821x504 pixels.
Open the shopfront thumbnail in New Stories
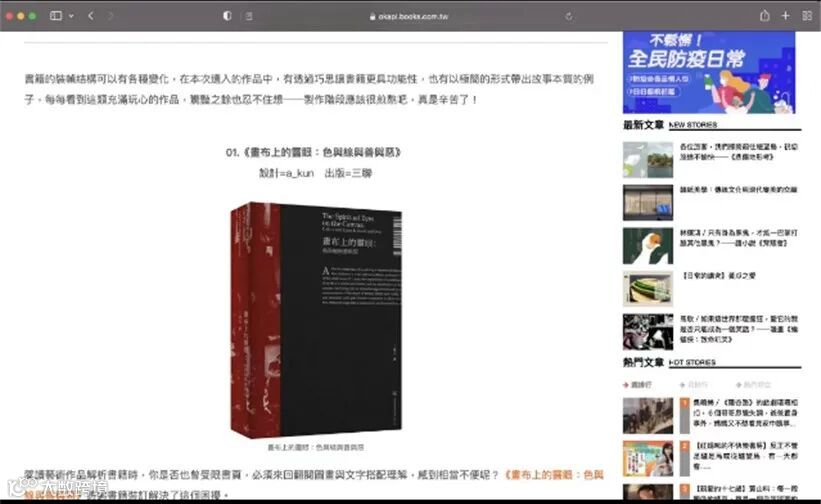pos(648,203)
